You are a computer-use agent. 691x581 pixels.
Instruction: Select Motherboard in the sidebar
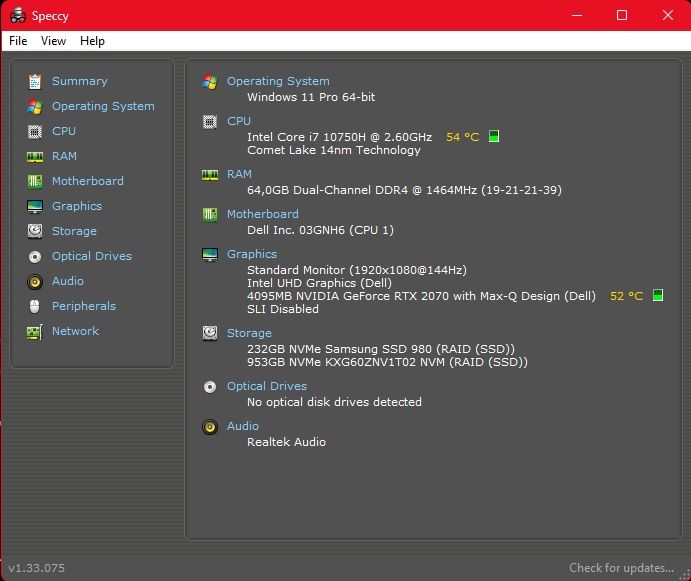[x=88, y=181]
